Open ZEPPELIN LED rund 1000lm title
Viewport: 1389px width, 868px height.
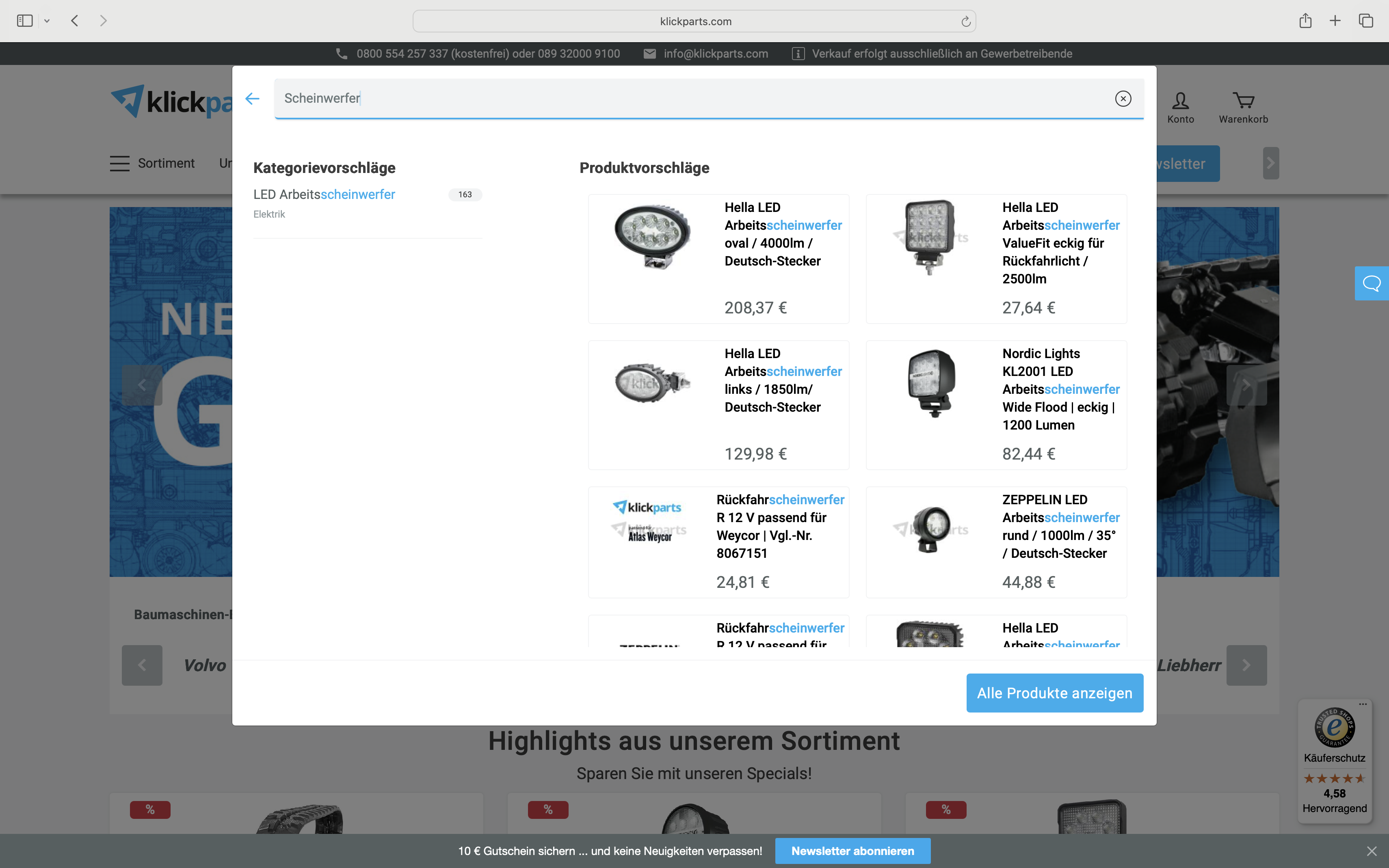tap(1061, 527)
